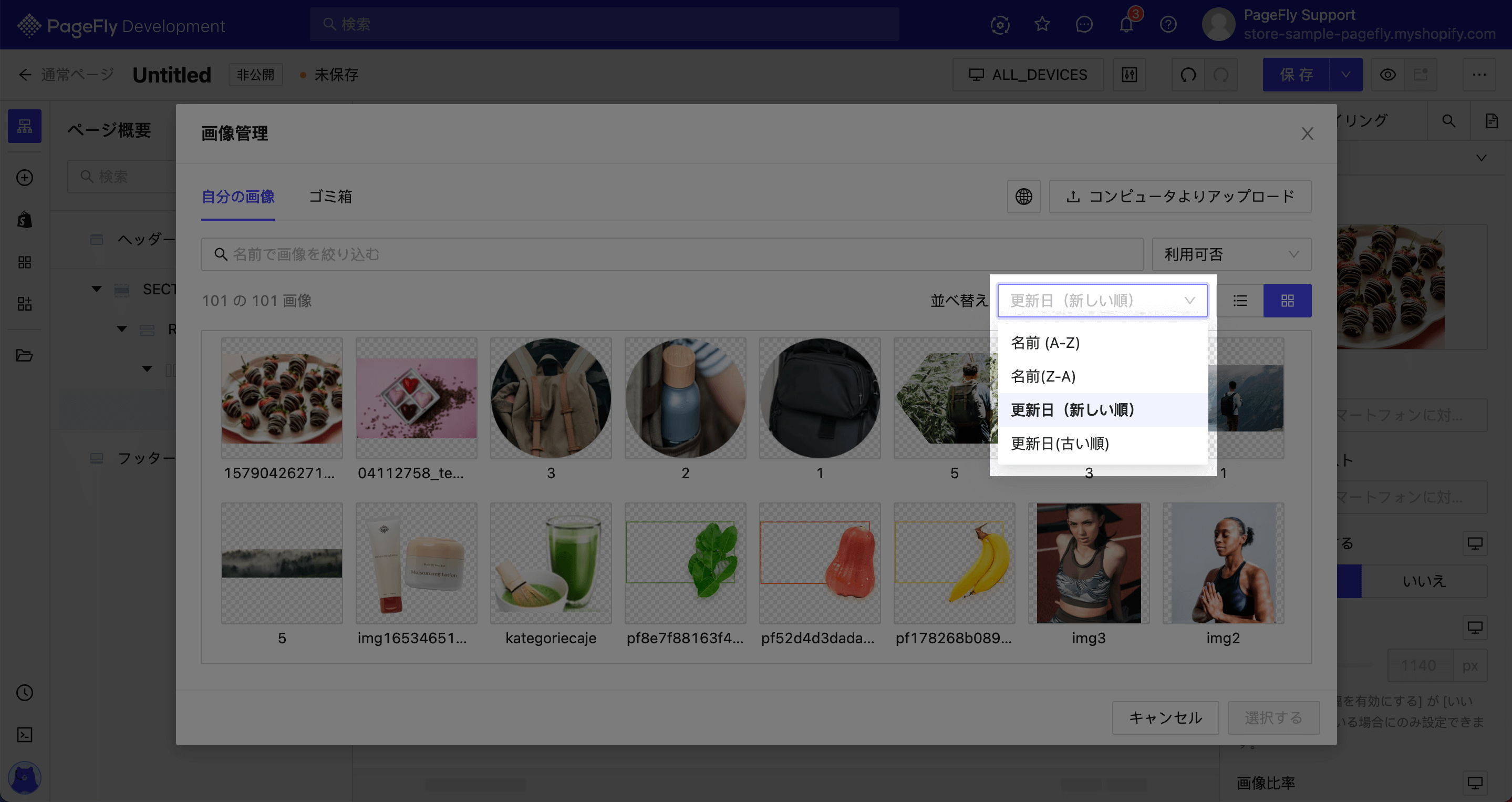The width and height of the screenshot is (1512, 802).
Task: Toggle the preview eye icon
Action: click(1387, 75)
